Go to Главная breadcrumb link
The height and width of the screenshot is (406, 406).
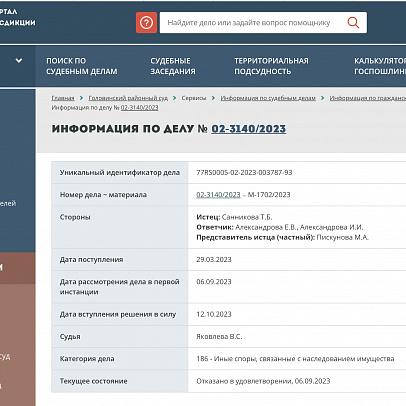pos(63,98)
